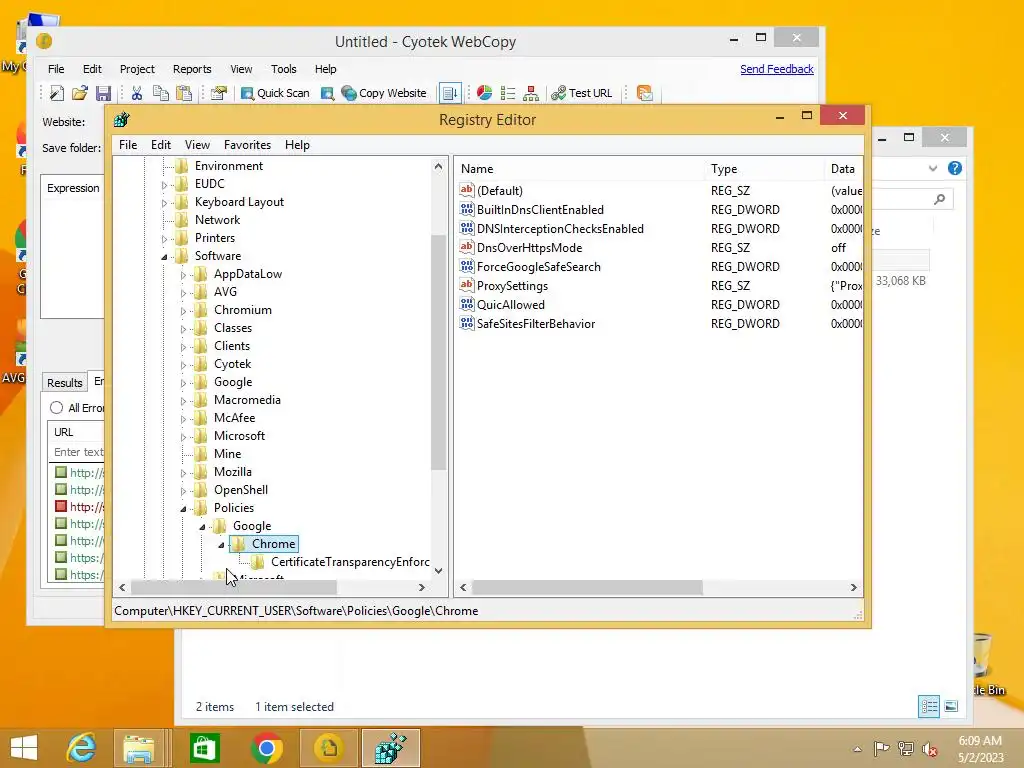Open Registry Editor Favorites menu
Screen dimensions: 1024x768
coord(247,145)
